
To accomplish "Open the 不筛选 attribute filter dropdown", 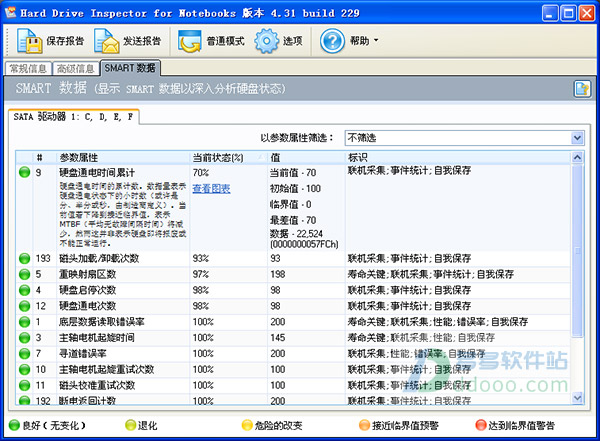I will pyautogui.click(x=465, y=138).
